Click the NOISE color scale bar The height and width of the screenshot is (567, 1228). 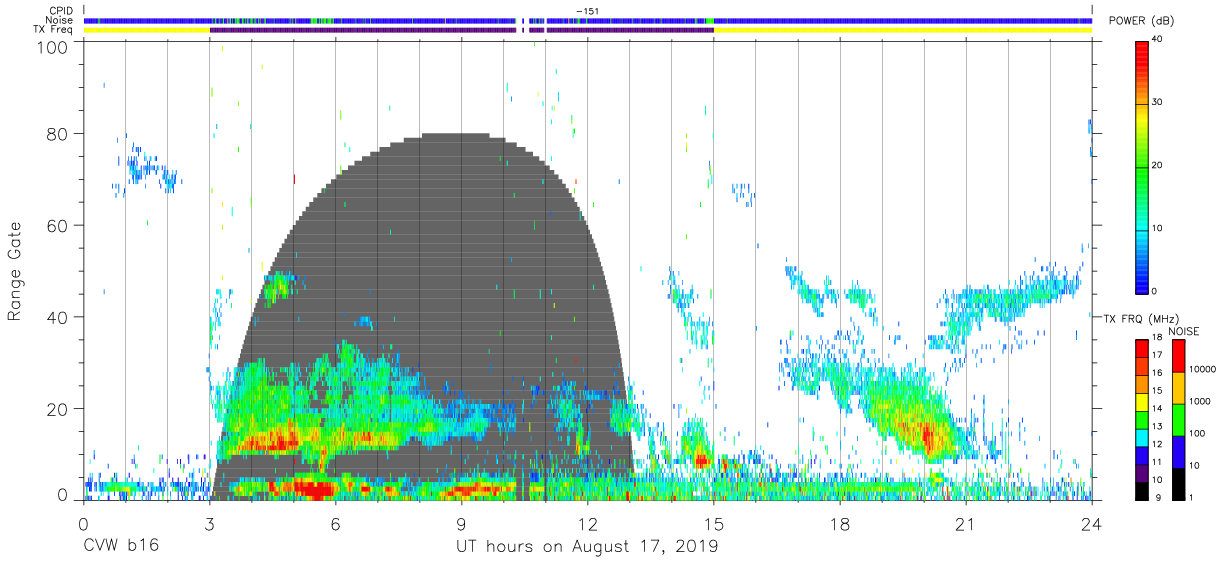point(1179,418)
